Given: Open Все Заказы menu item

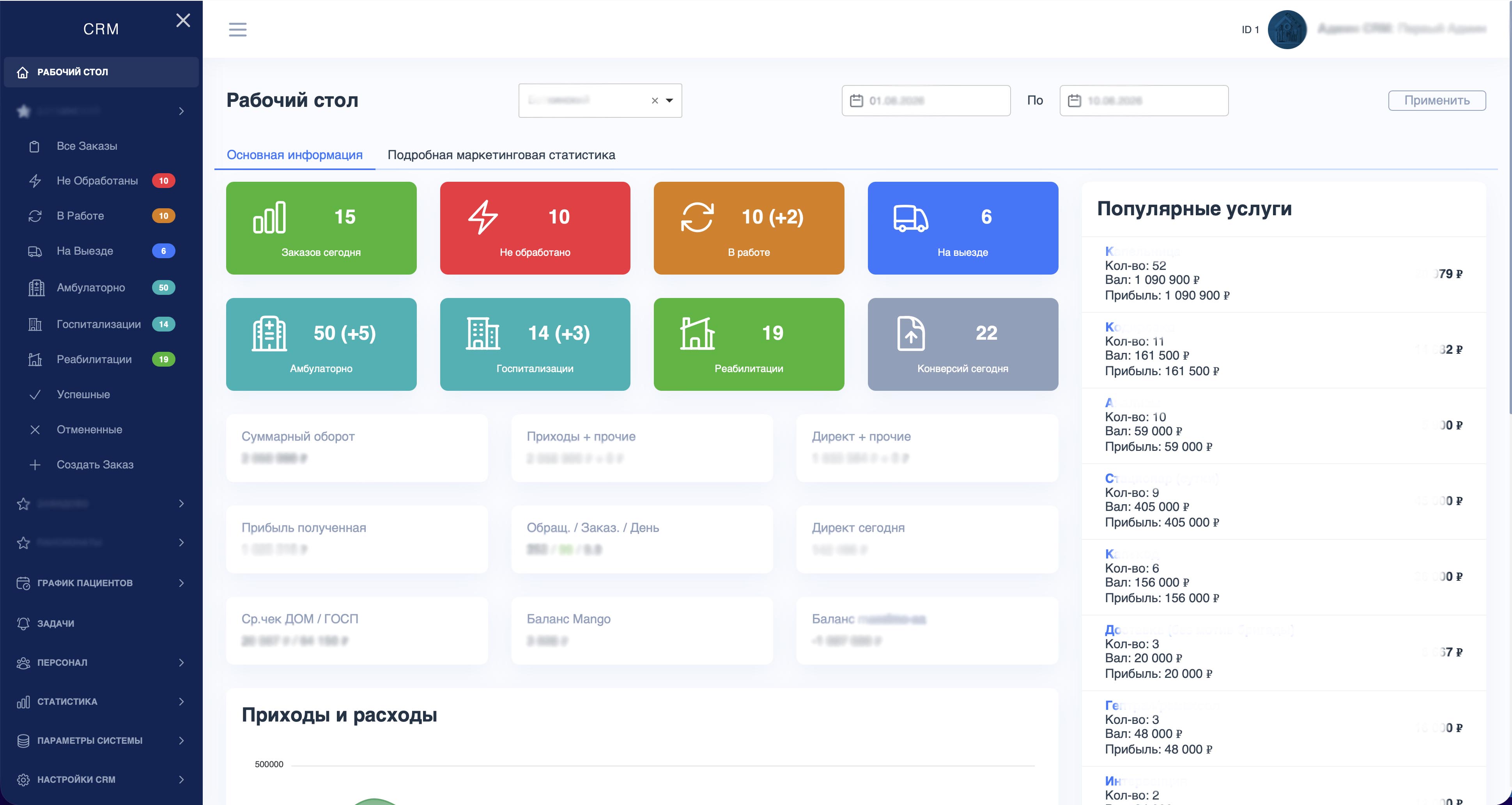Looking at the screenshot, I should click(87, 146).
